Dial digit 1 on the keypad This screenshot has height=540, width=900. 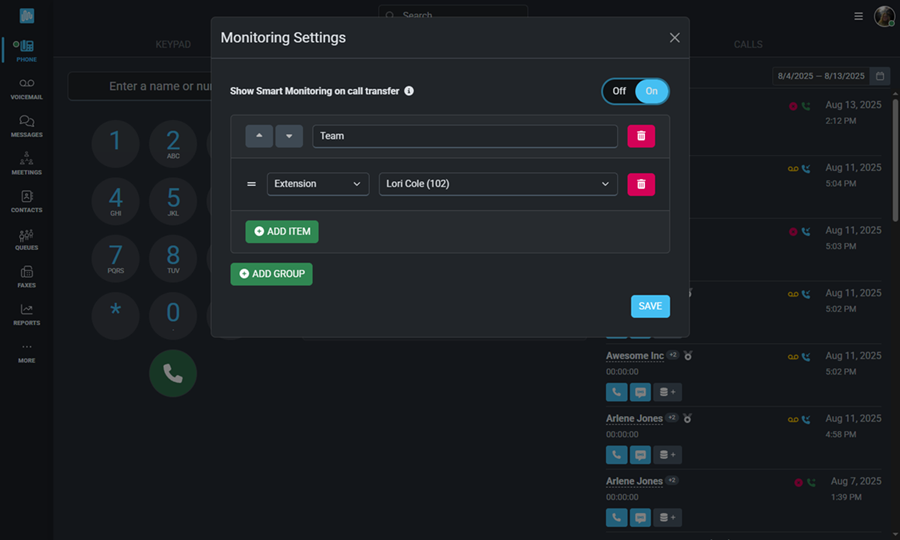[x=115, y=143]
